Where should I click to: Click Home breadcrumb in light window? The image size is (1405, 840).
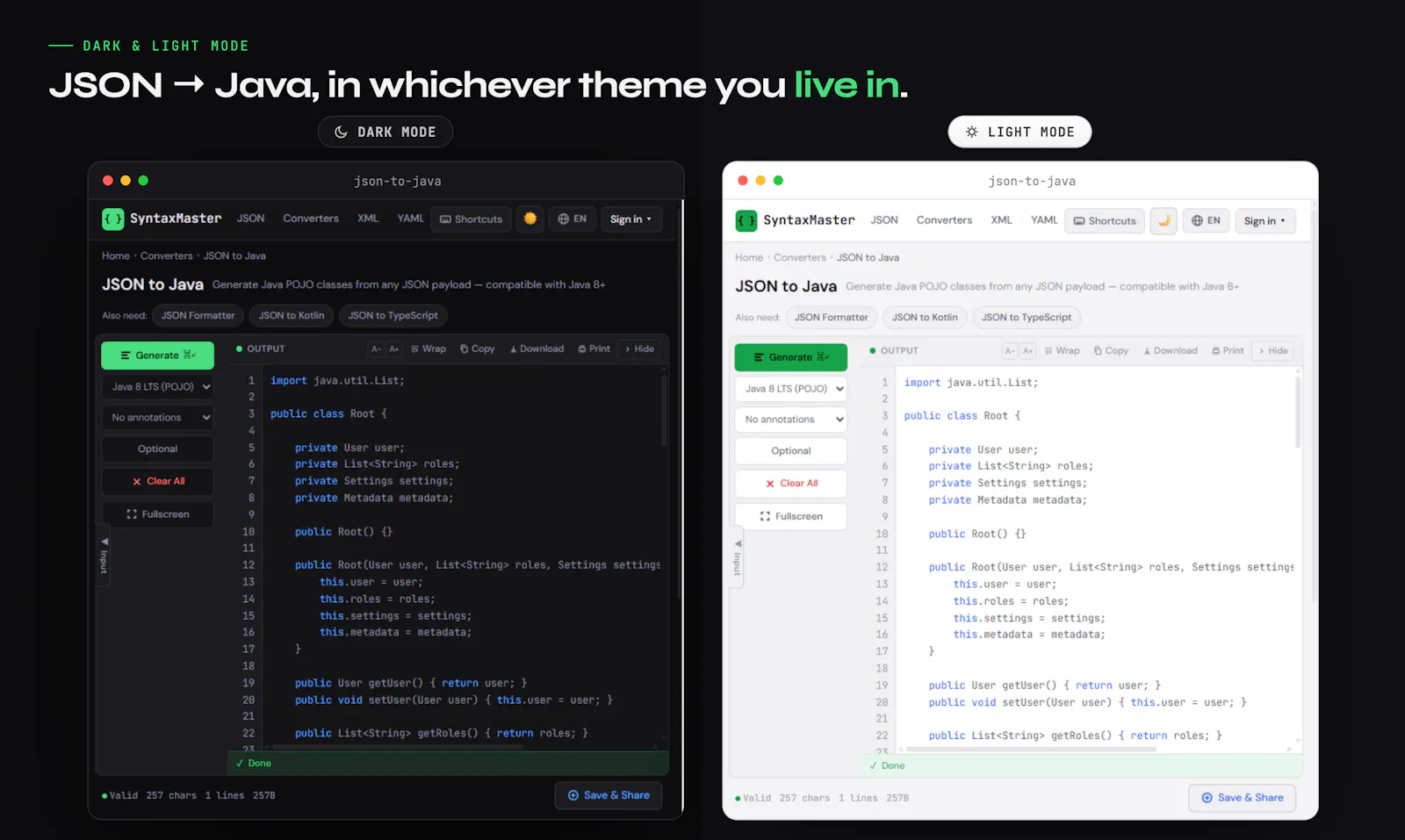coord(749,257)
